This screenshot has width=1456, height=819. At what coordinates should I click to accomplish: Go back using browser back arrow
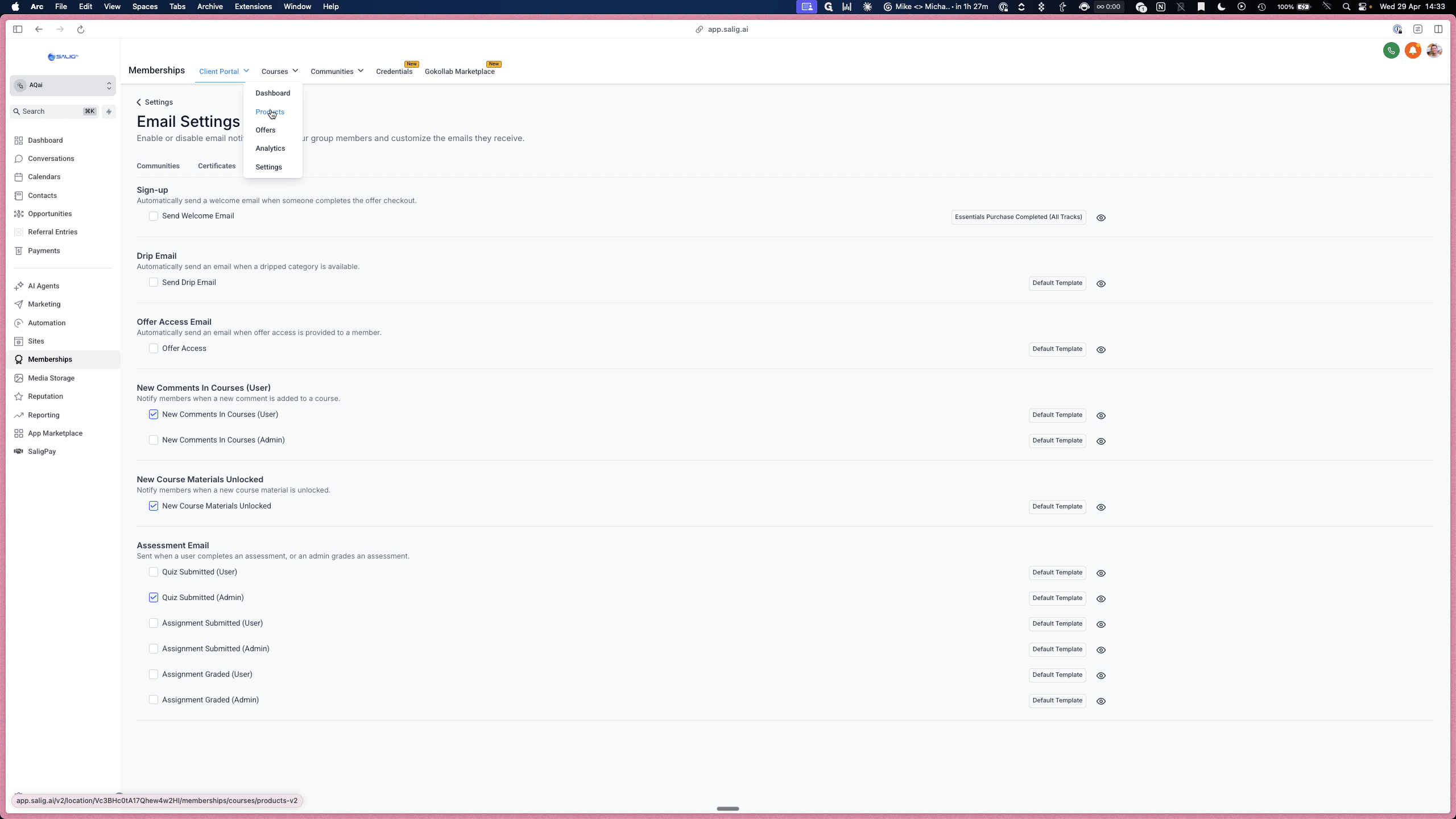(39, 30)
